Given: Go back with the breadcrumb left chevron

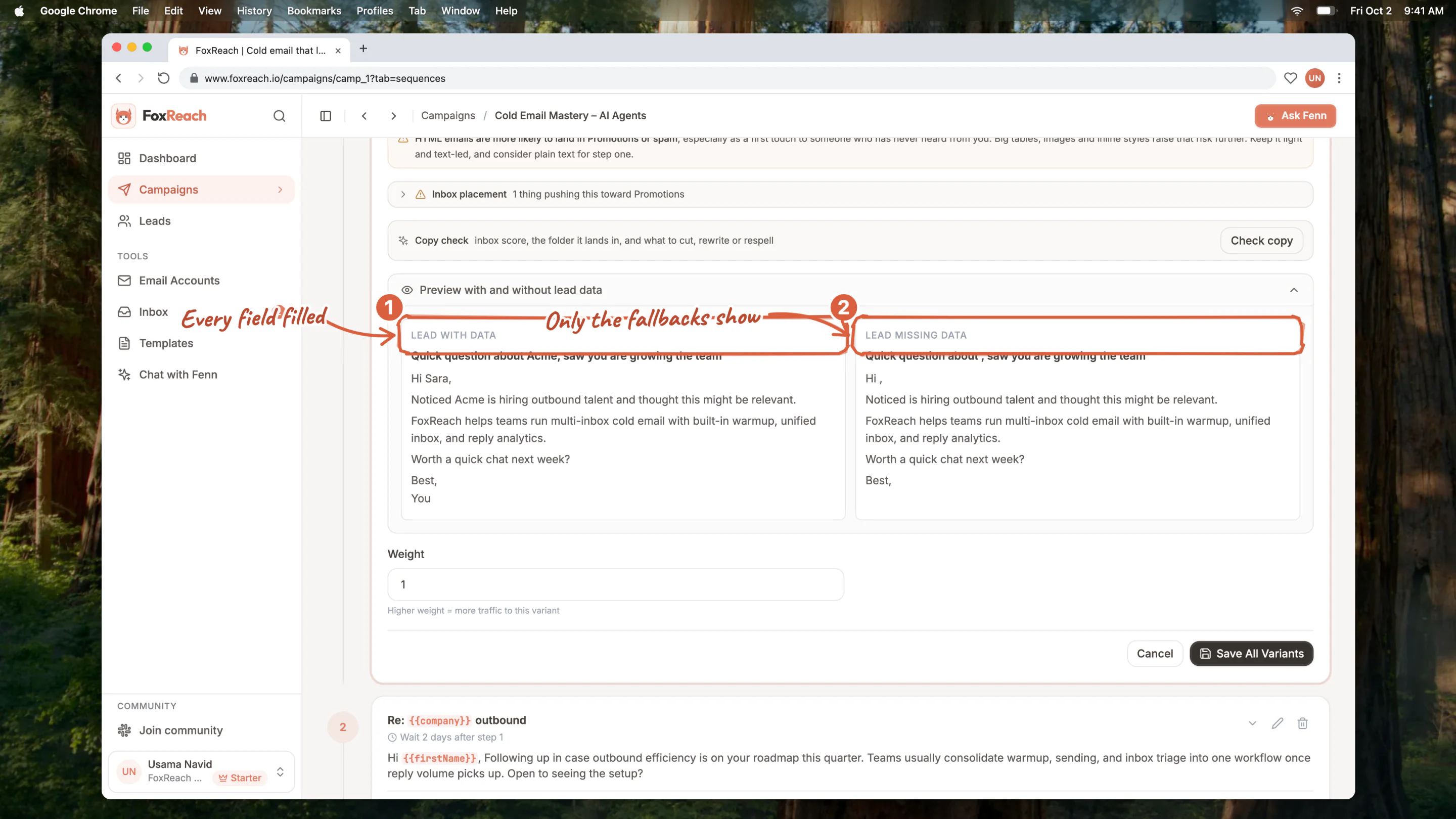Looking at the screenshot, I should [365, 116].
